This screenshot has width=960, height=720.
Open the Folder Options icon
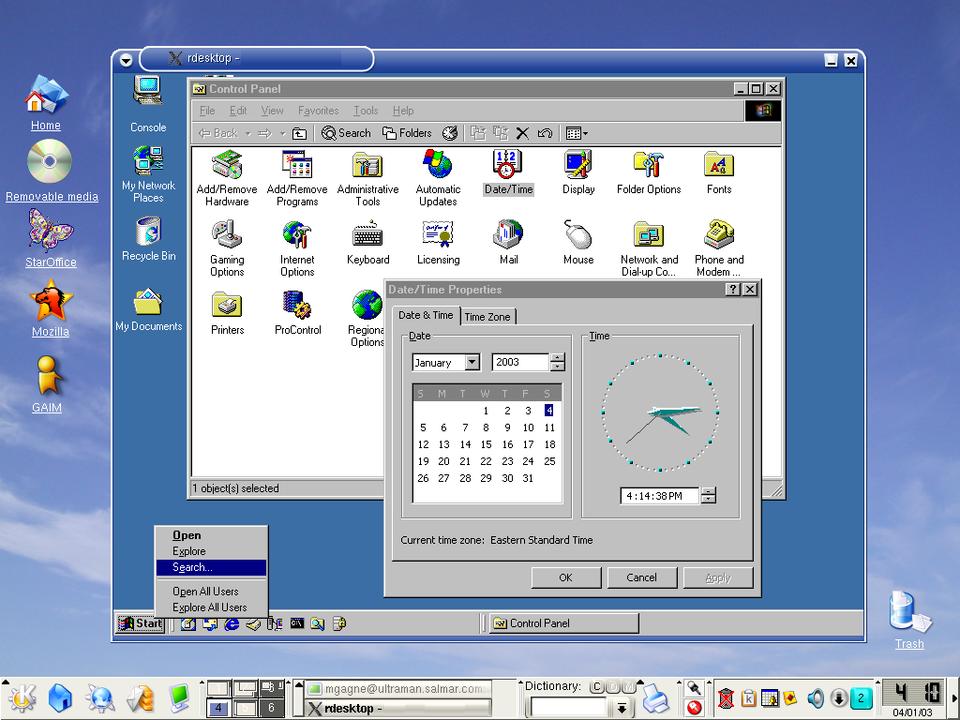[x=648, y=165]
